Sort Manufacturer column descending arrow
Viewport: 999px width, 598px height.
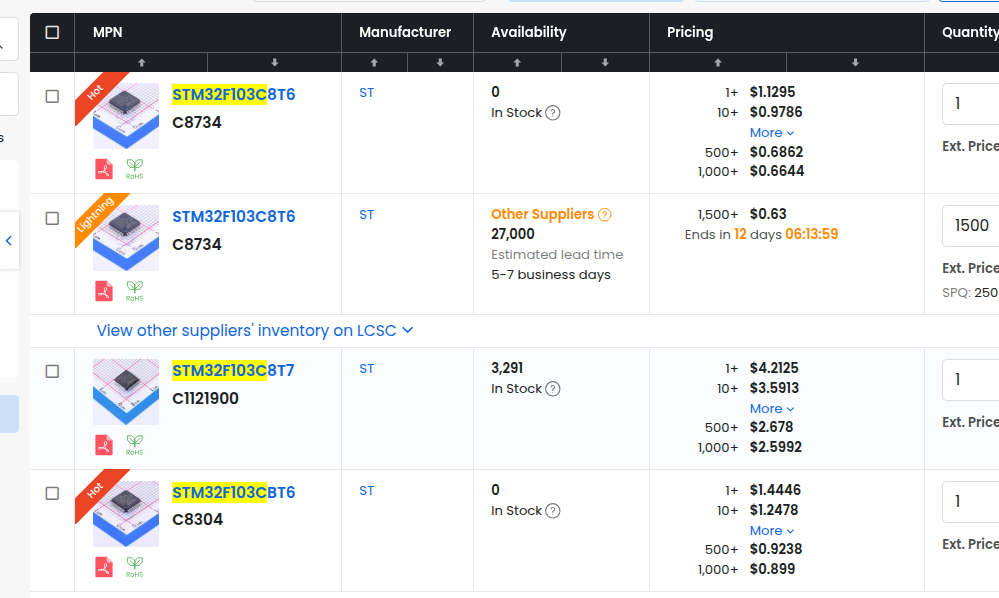pyautogui.click(x=440, y=62)
